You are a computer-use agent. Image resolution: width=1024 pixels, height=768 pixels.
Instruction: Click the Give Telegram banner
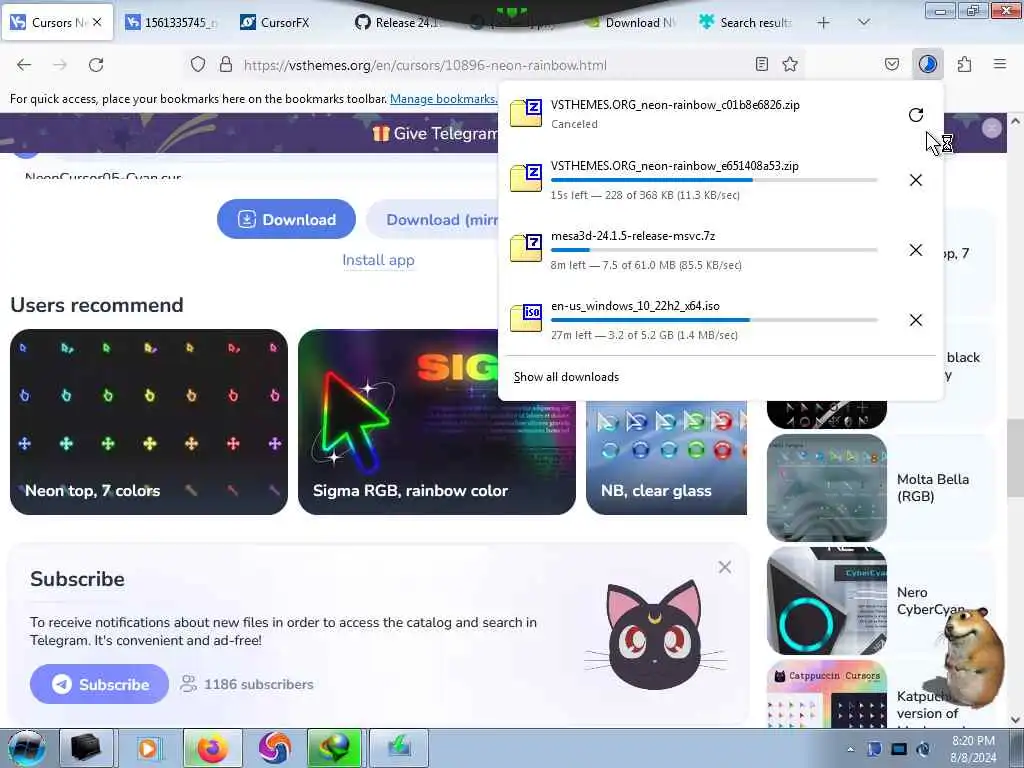tap(435, 133)
